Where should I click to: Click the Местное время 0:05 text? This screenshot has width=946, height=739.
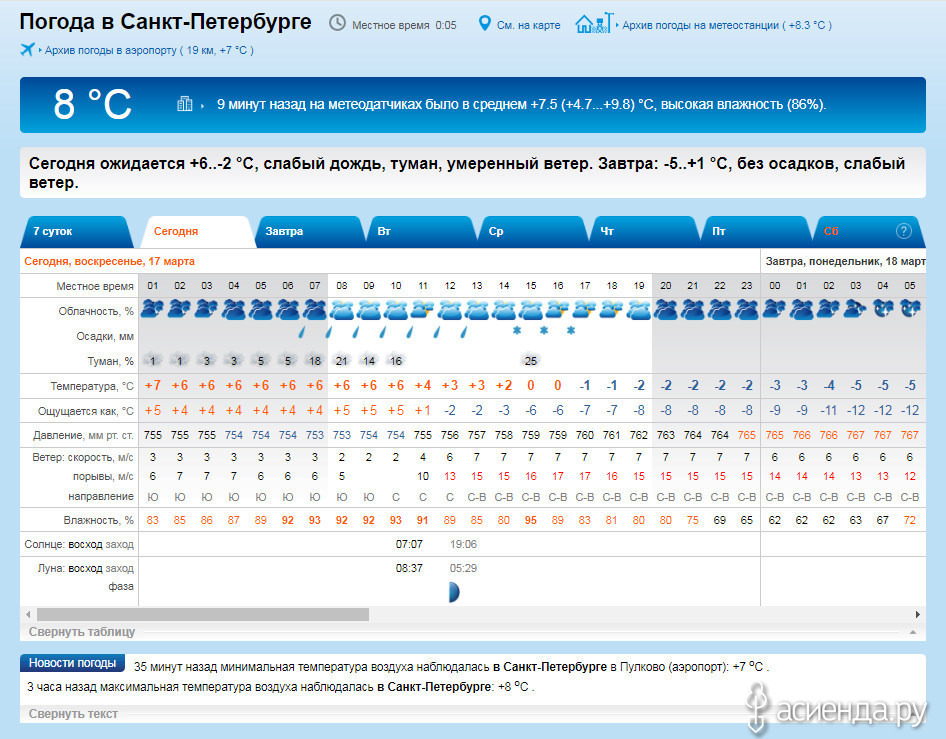404,25
